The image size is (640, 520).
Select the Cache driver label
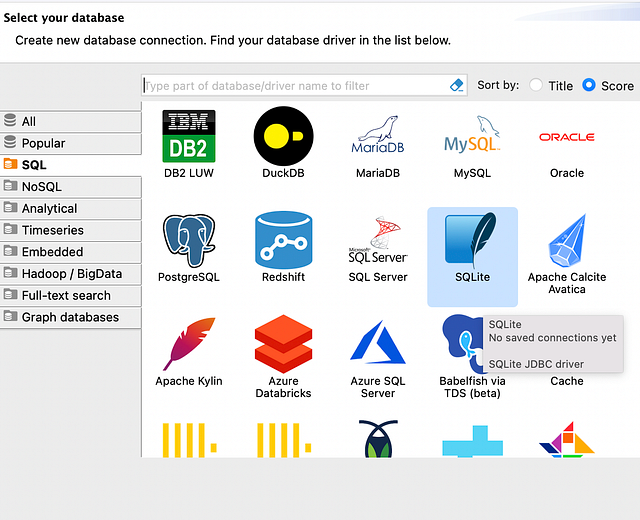pos(567,381)
